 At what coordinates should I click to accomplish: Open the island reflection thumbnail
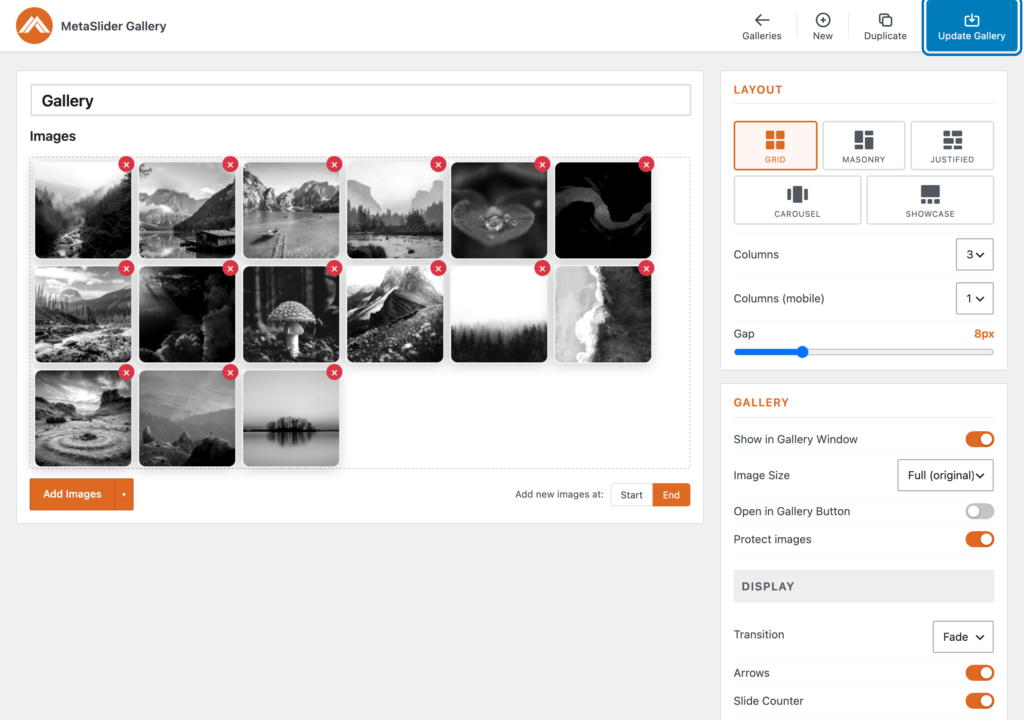click(x=291, y=418)
